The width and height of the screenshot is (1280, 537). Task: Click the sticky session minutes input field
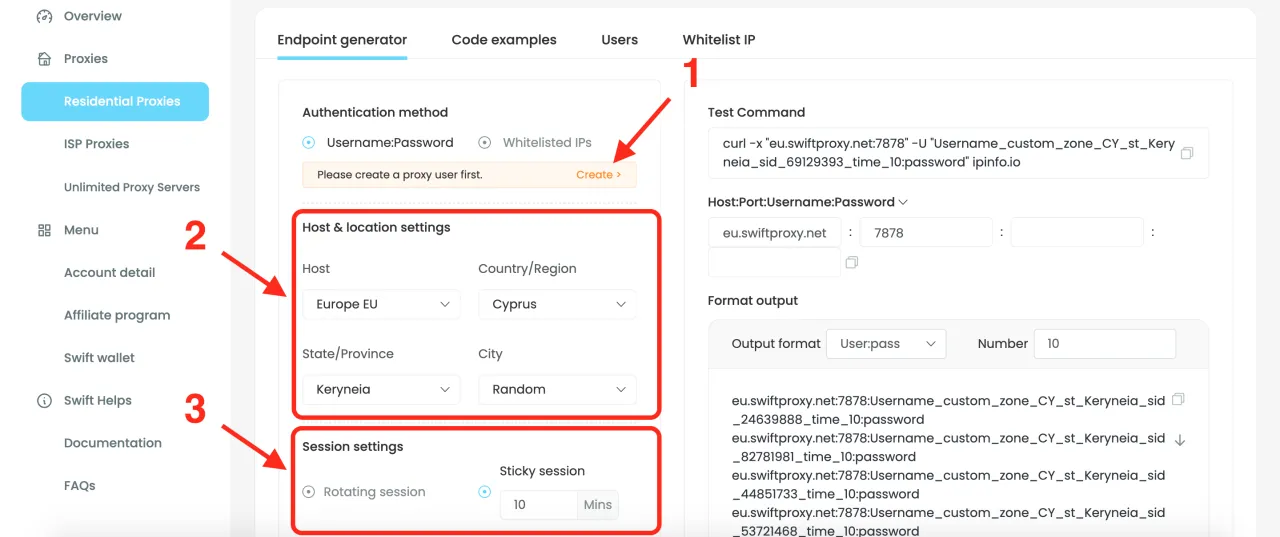pyautogui.click(x=538, y=505)
